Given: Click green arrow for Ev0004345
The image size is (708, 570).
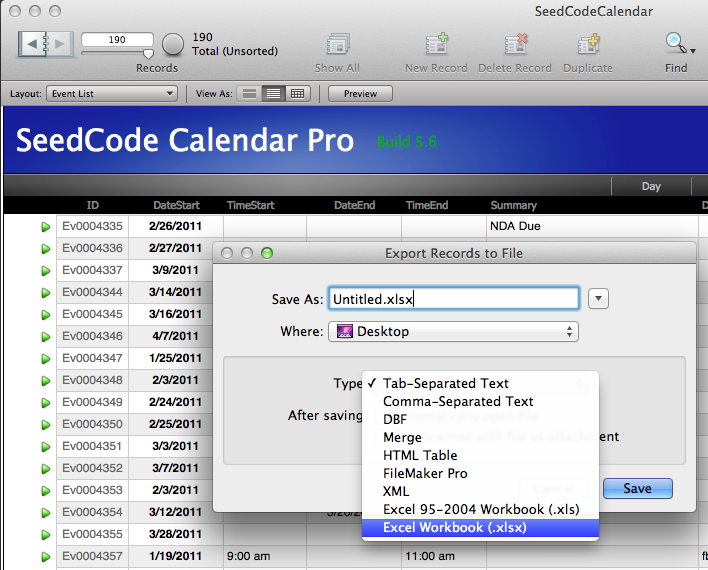Looking at the screenshot, I should click(x=46, y=315).
